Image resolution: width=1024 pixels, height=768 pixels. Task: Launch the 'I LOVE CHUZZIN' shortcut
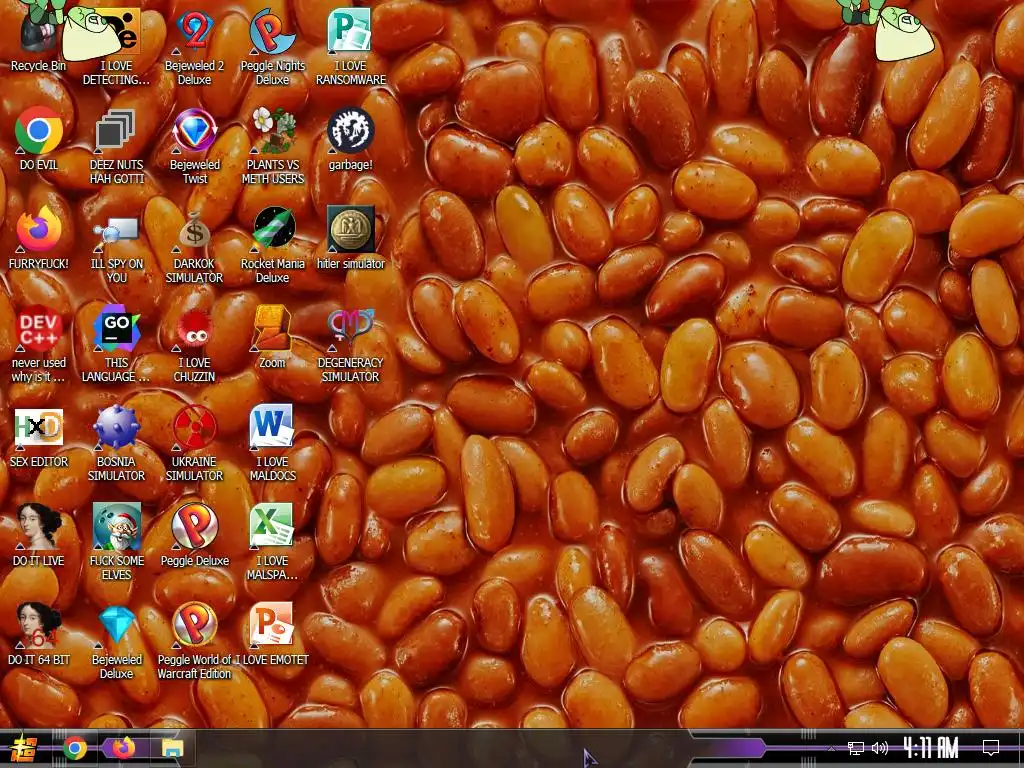coord(195,343)
